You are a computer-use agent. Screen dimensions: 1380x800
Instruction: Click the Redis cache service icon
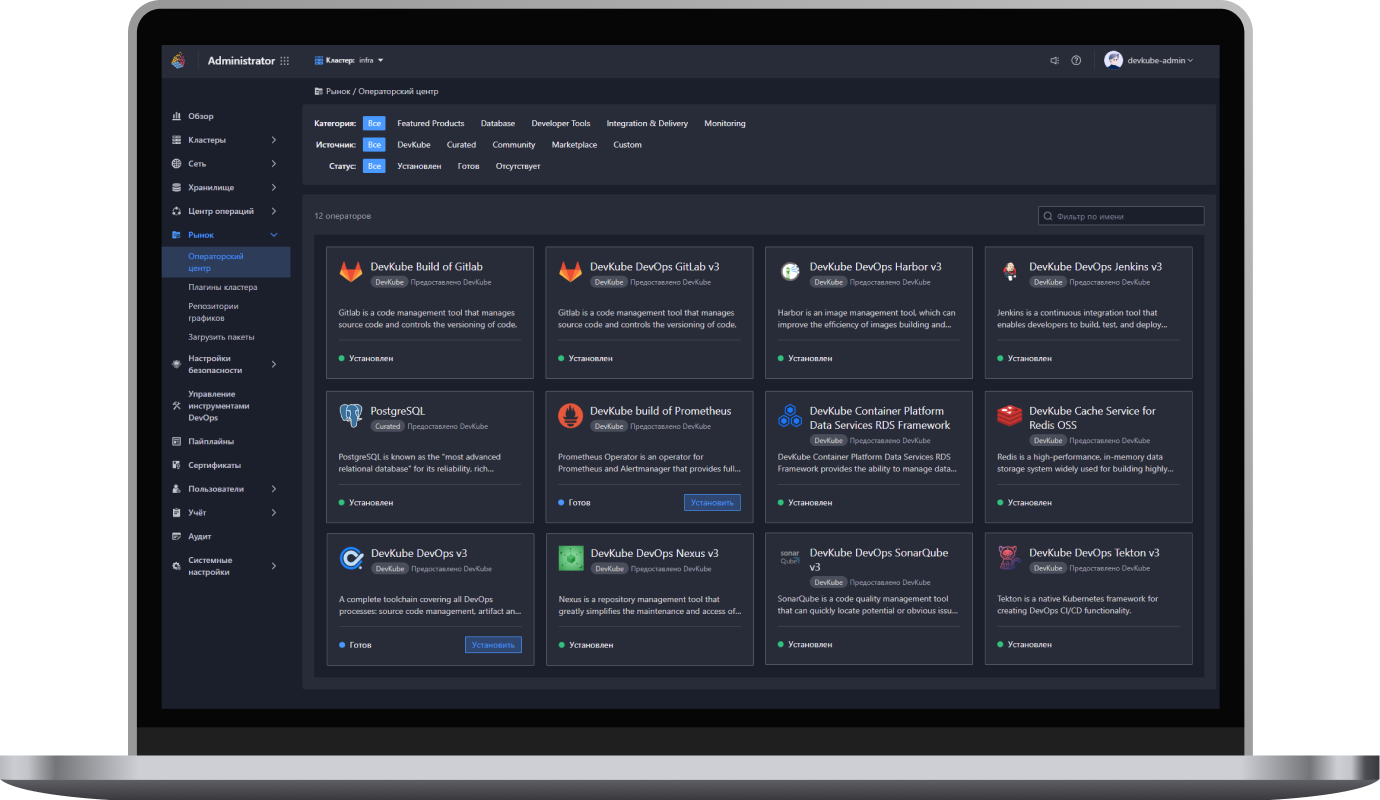tap(1009, 416)
